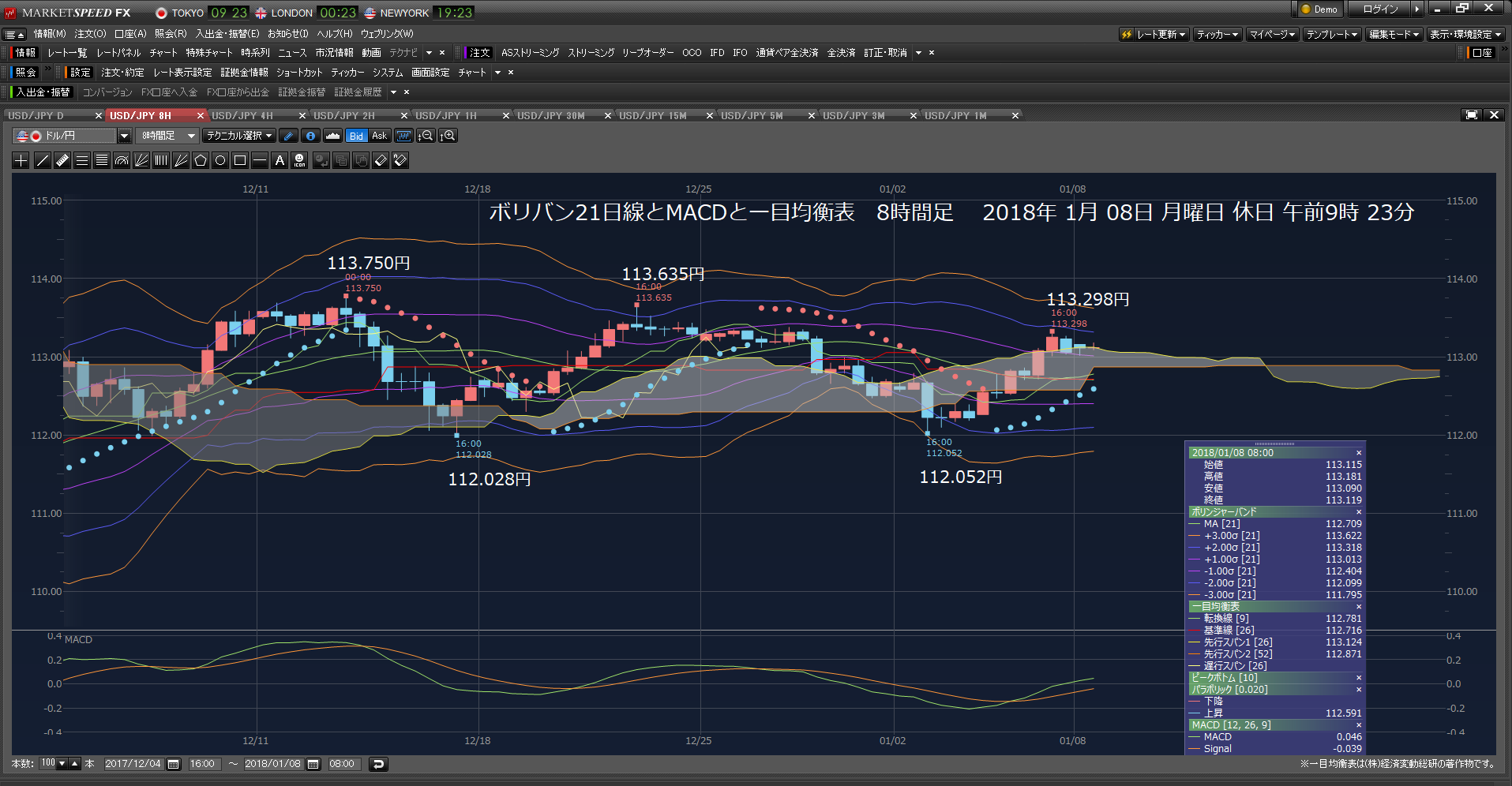Click the 証拠金情報 button
The image size is (1512, 786).
point(244,73)
